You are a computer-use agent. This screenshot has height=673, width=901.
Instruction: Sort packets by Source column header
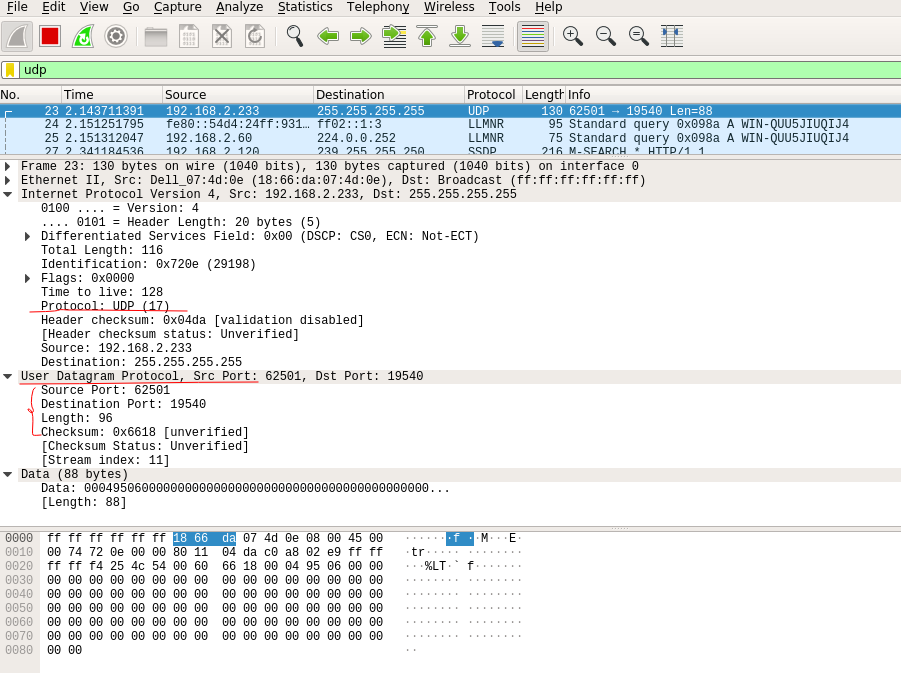coord(235,95)
